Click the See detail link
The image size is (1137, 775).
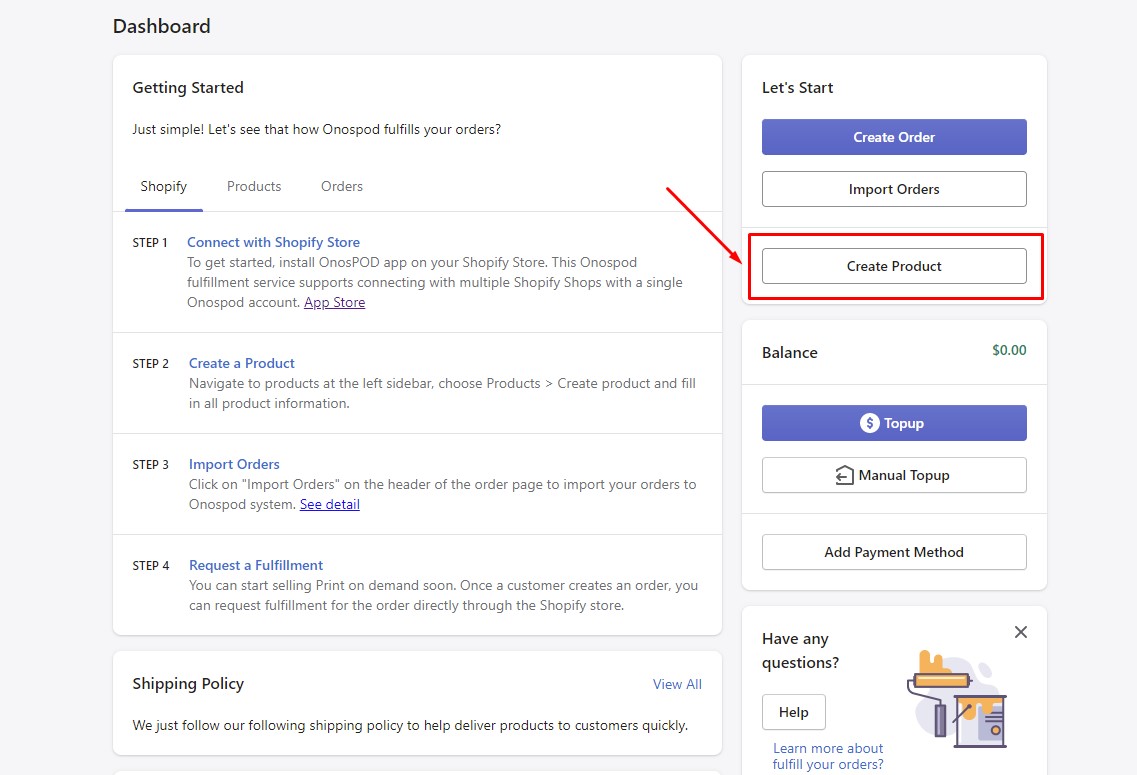(x=330, y=505)
